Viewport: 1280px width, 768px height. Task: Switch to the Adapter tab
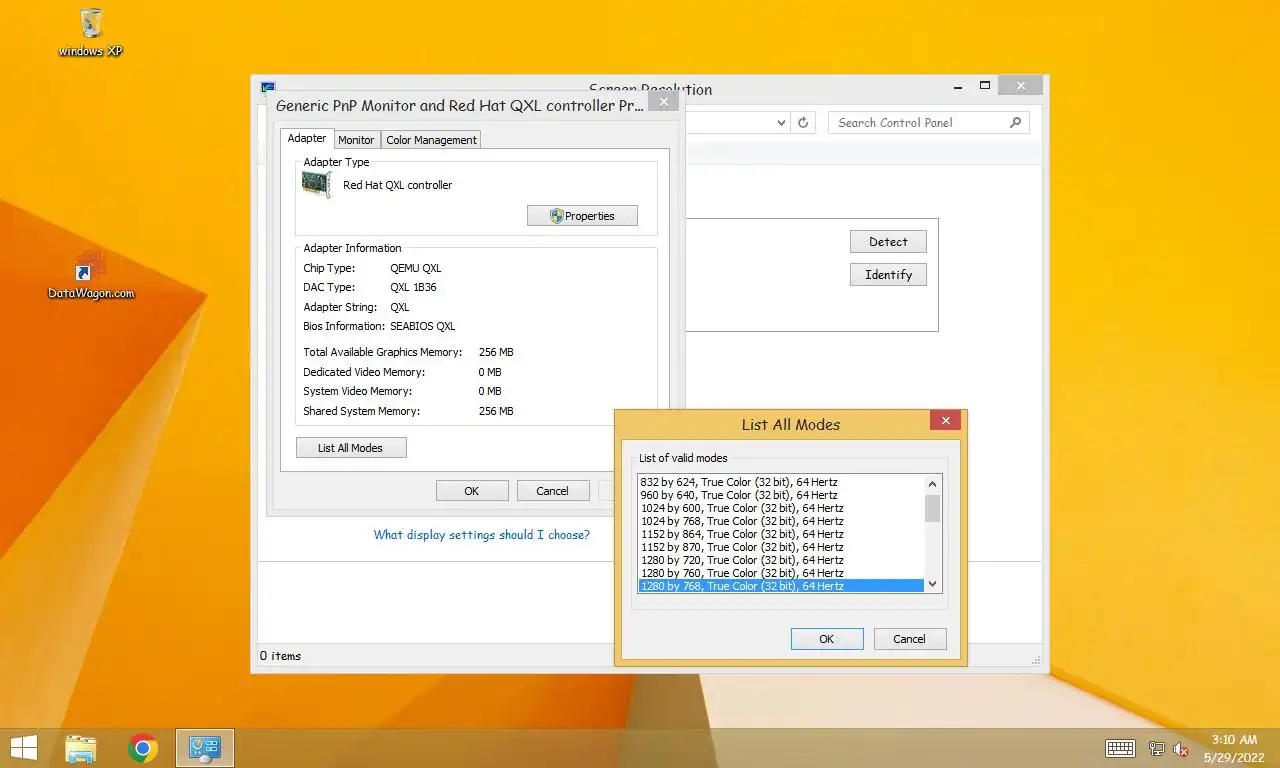[x=307, y=138]
